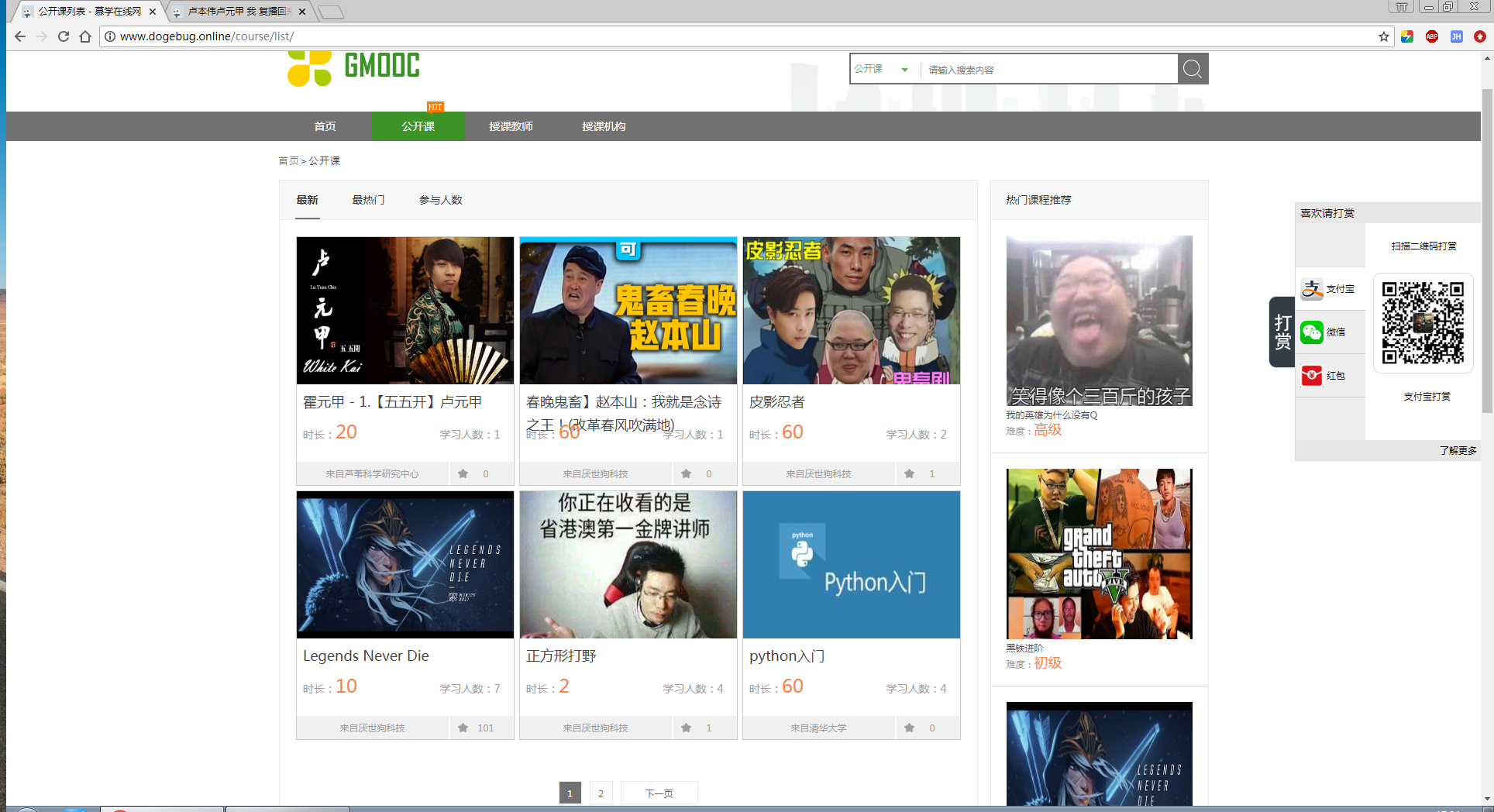Focus the search input field
Image resolution: width=1494 pixels, height=812 pixels.
[x=1049, y=69]
